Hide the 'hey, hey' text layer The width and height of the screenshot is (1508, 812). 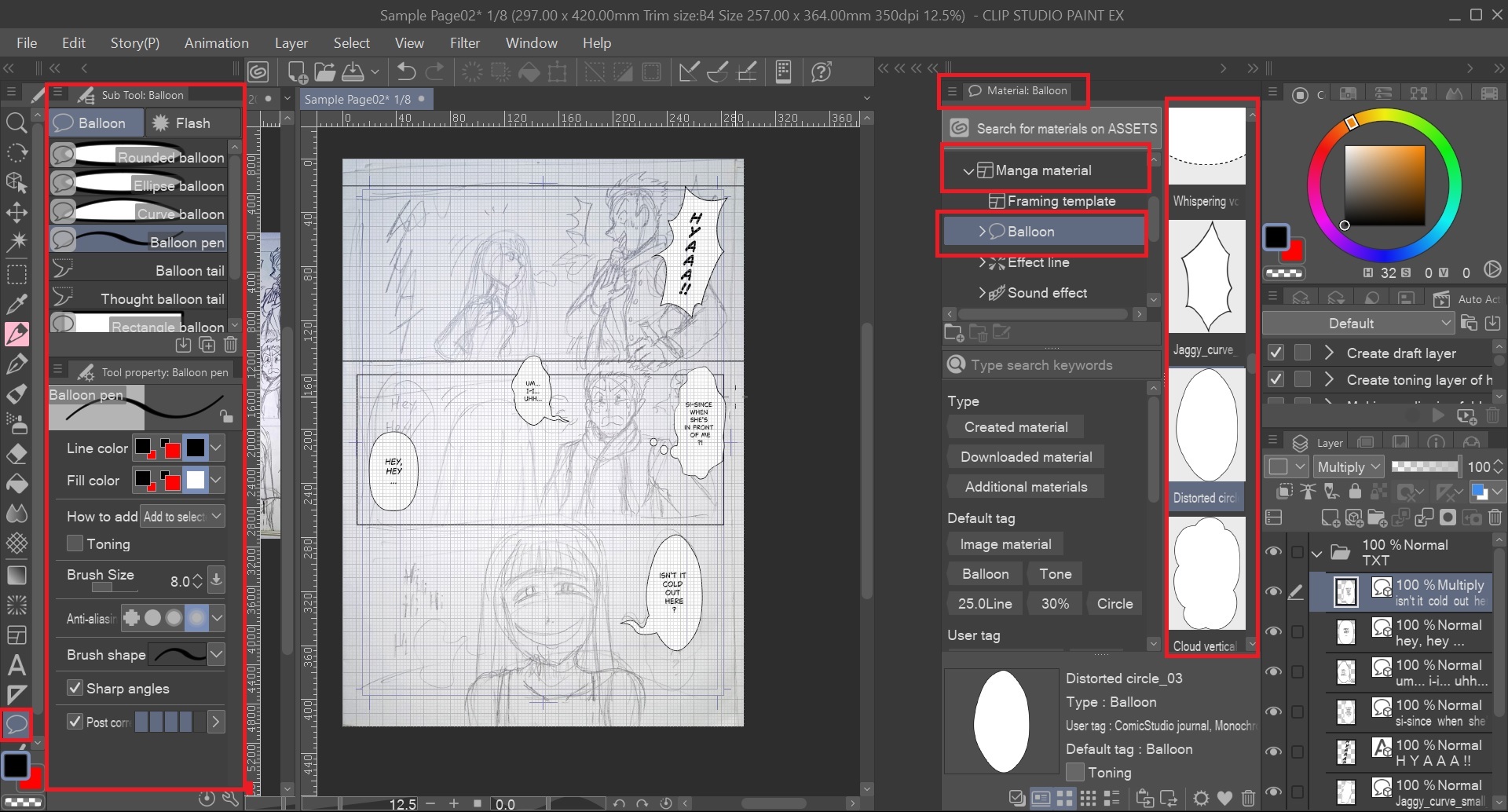[1273, 632]
